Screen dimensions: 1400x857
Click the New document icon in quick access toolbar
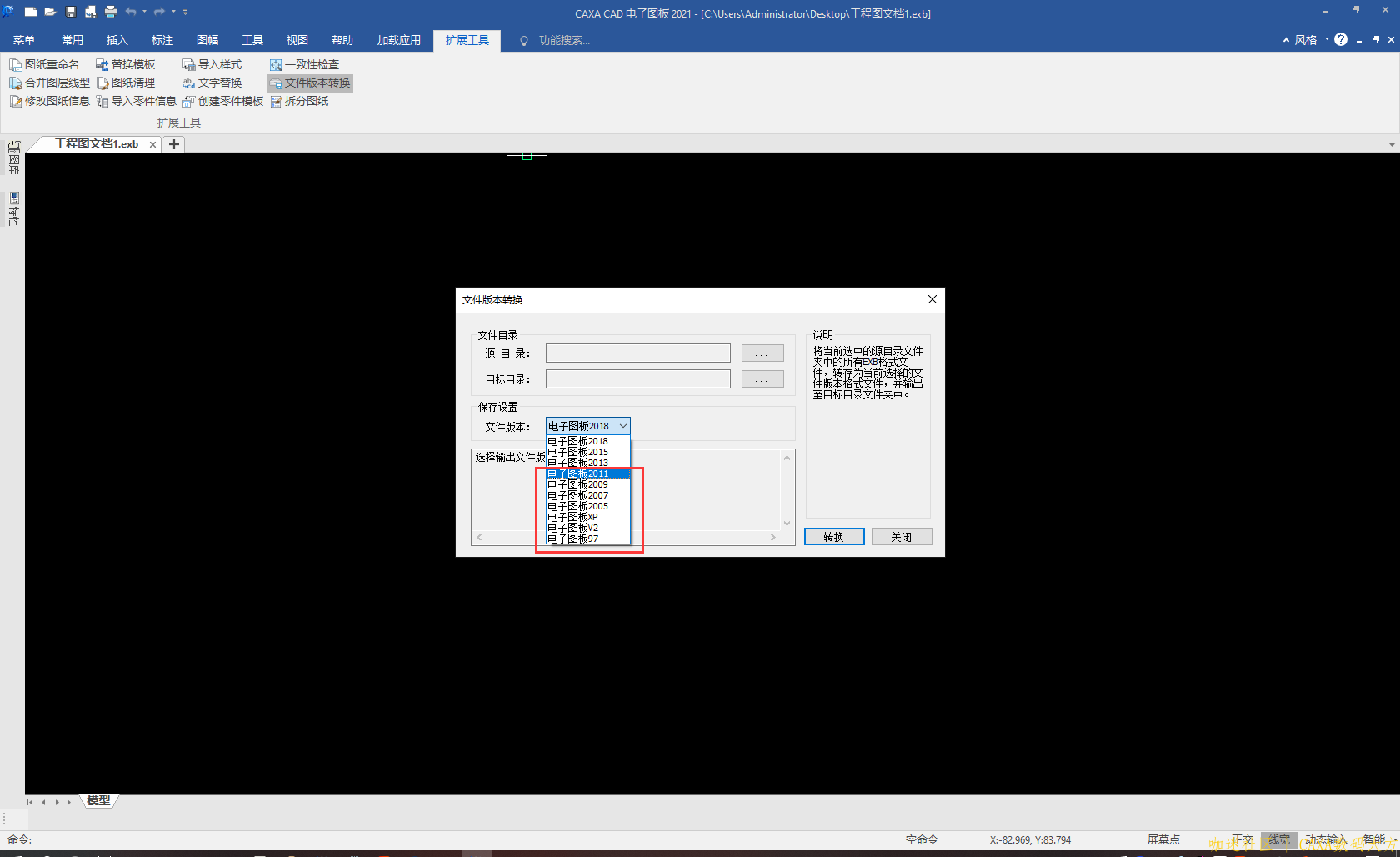tap(31, 12)
